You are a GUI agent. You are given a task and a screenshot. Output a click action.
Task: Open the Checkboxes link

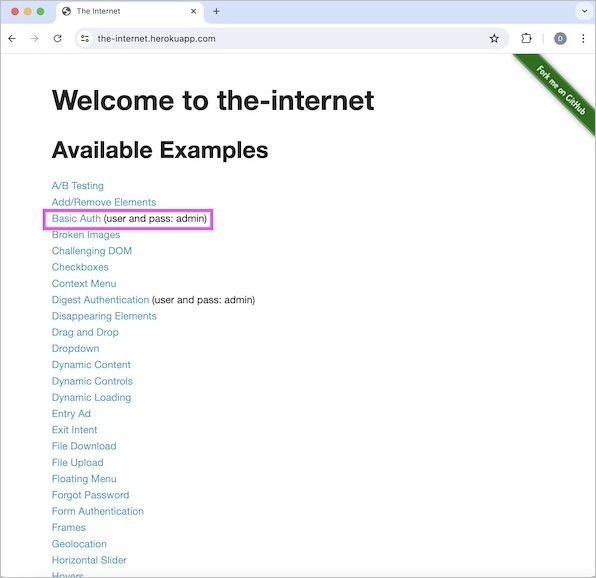pyautogui.click(x=80, y=267)
